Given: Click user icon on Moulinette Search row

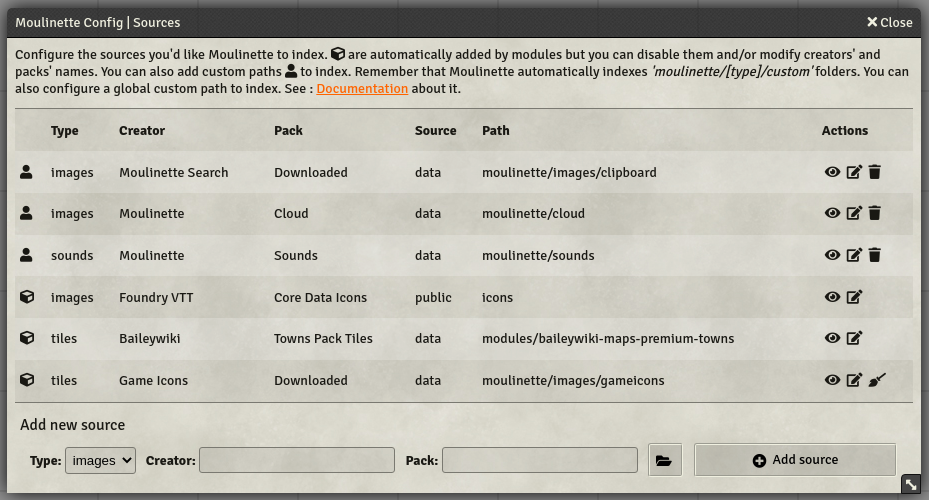Looking at the screenshot, I should pos(26,172).
